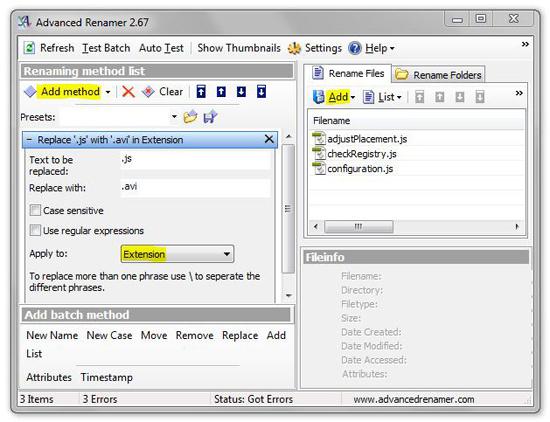Add a Remove batch method

point(194,335)
